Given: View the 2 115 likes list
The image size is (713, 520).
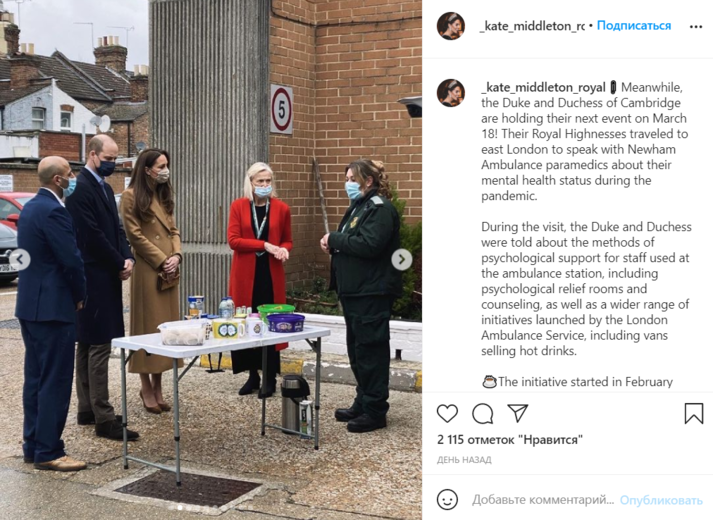Looking at the screenshot, I should [510, 440].
